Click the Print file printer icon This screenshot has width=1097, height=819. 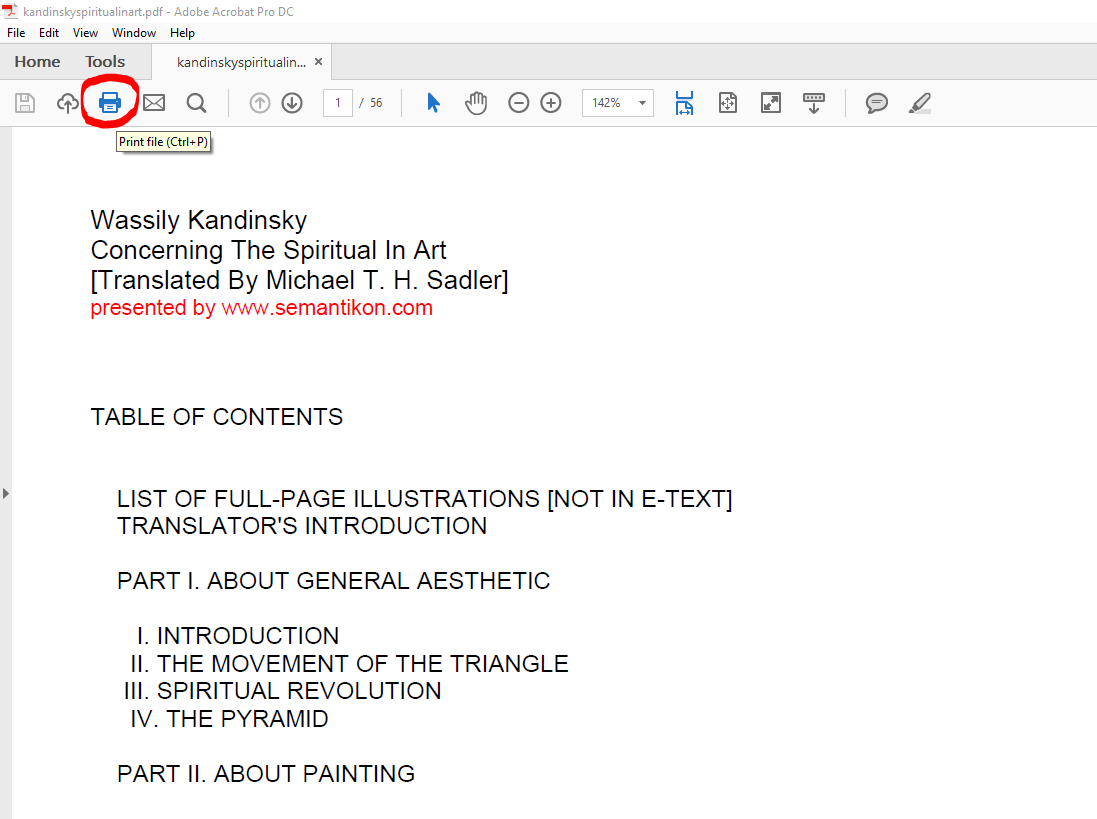(110, 103)
